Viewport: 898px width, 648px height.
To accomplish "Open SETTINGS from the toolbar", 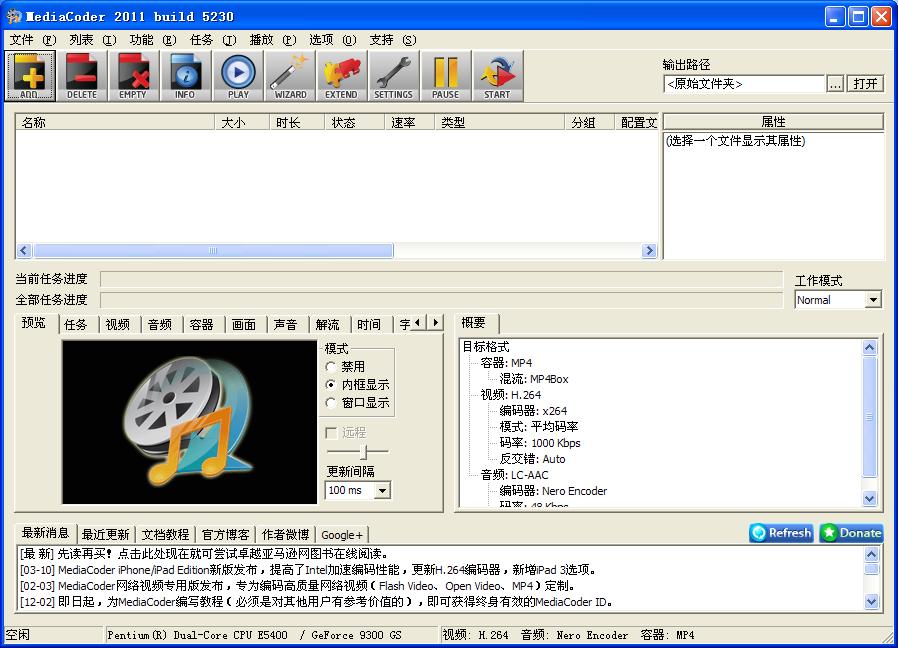I will tap(393, 75).
